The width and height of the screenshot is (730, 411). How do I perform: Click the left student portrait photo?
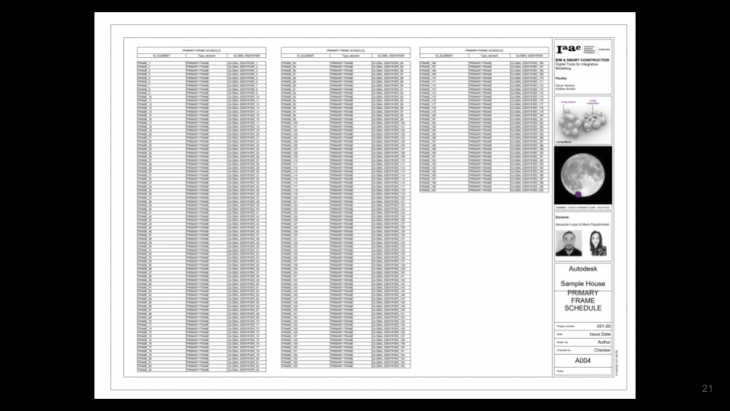tap(565, 244)
